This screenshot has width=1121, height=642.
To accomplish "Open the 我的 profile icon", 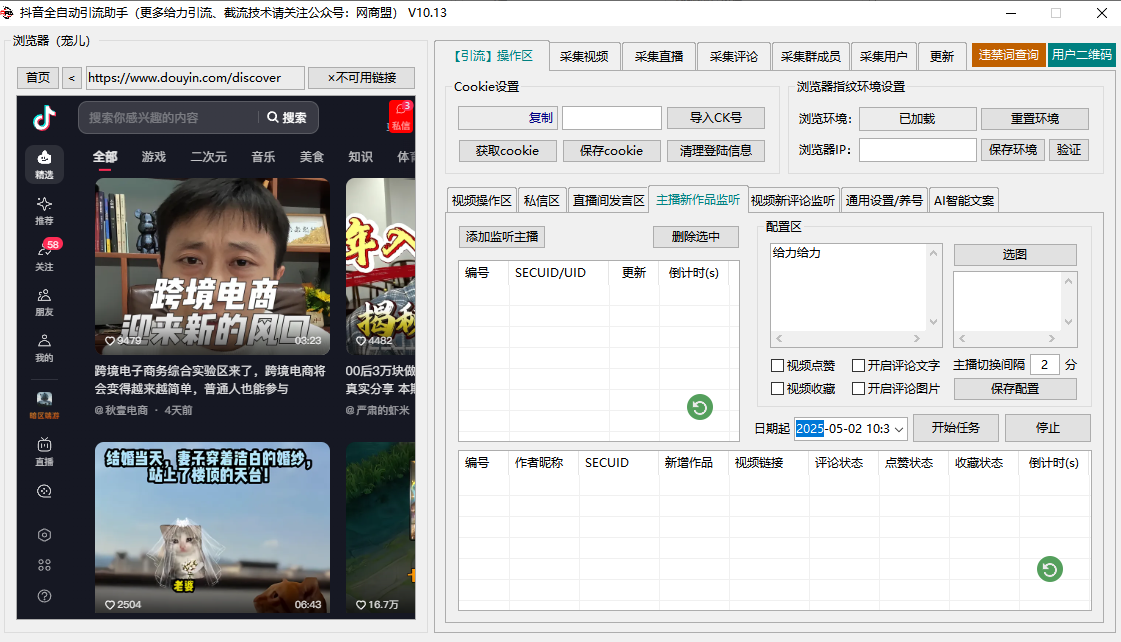I will pos(44,348).
